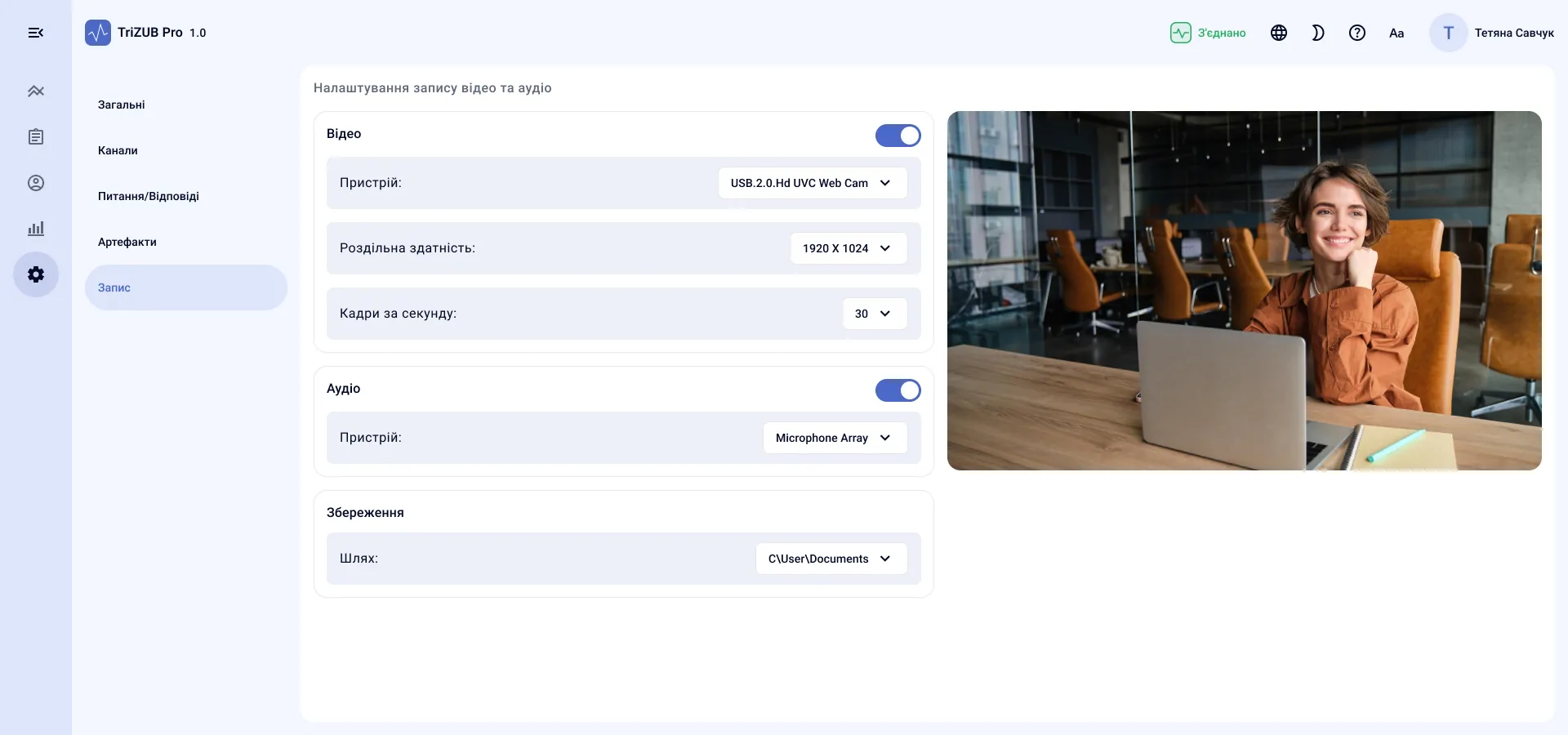This screenshot has width=1568, height=735.
Task: Open the help question mark icon
Action: click(1357, 33)
